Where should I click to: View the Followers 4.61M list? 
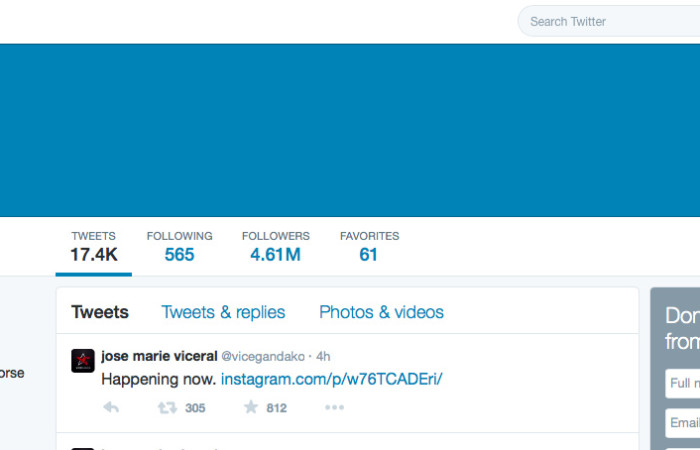click(275, 247)
